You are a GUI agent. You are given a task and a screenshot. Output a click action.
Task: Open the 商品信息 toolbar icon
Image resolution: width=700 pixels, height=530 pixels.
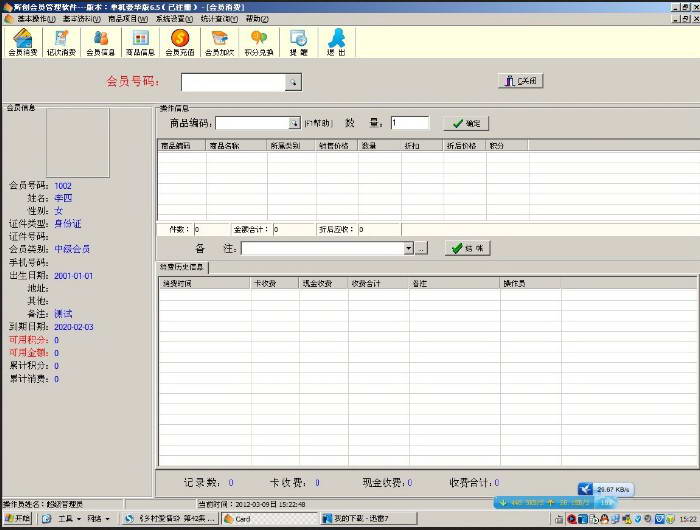tap(140, 42)
